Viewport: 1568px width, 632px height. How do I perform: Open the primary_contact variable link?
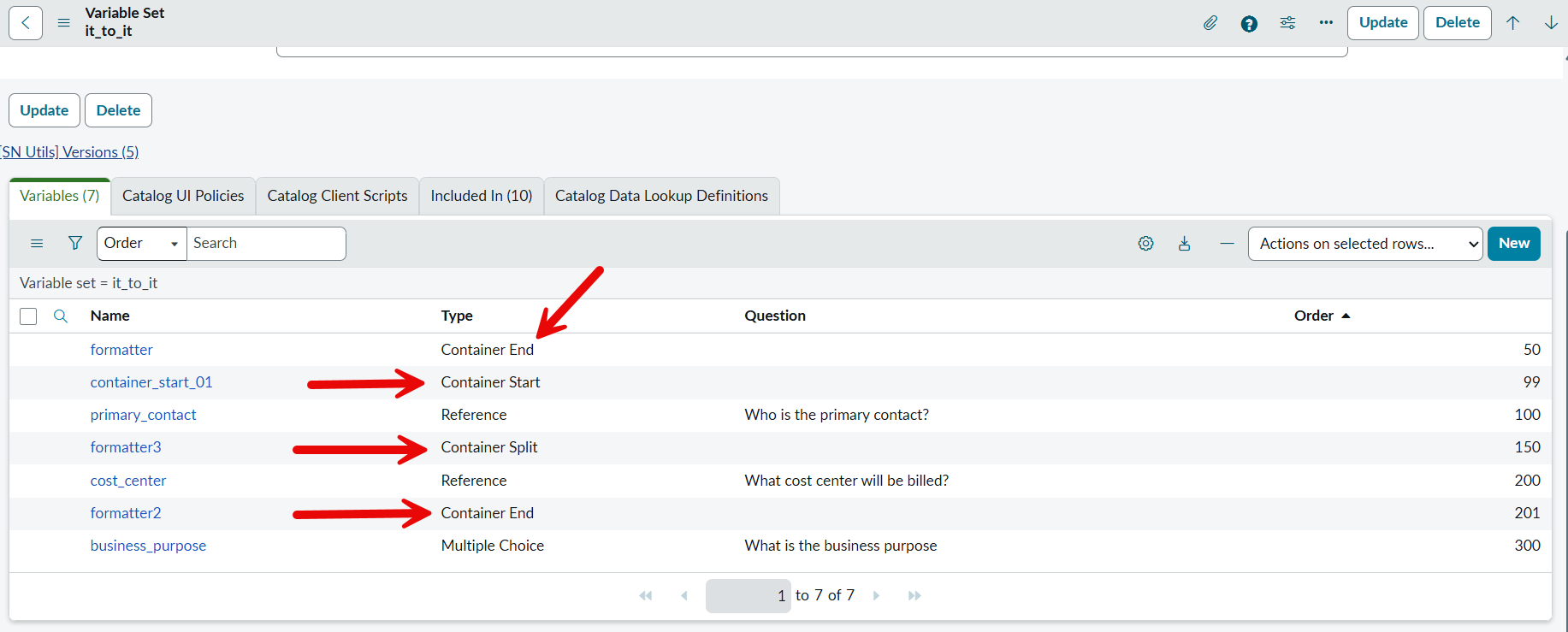pyautogui.click(x=143, y=415)
